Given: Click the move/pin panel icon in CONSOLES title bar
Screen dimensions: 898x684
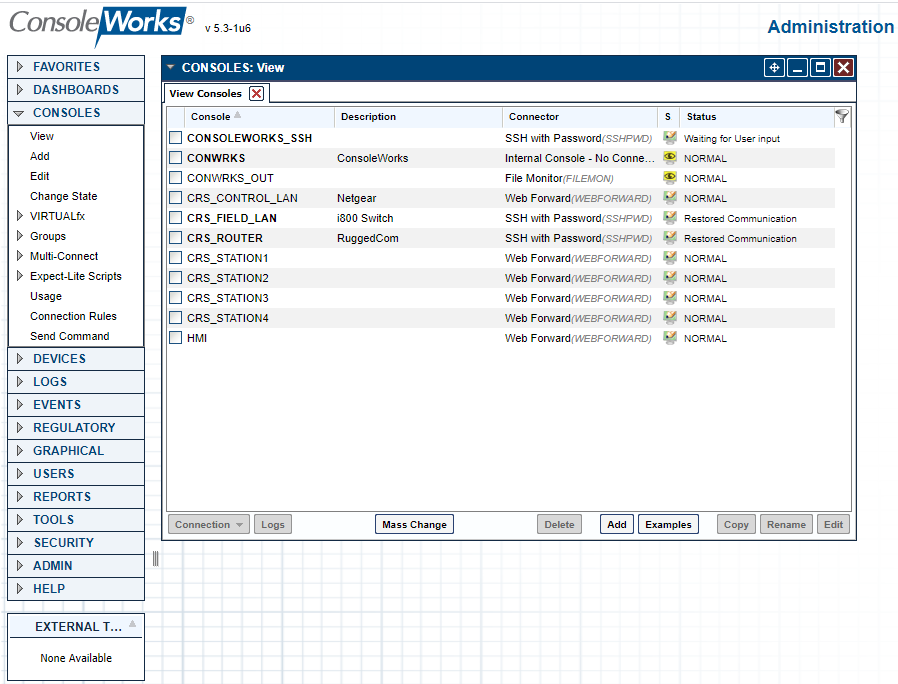Looking at the screenshot, I should pyautogui.click(x=774, y=68).
